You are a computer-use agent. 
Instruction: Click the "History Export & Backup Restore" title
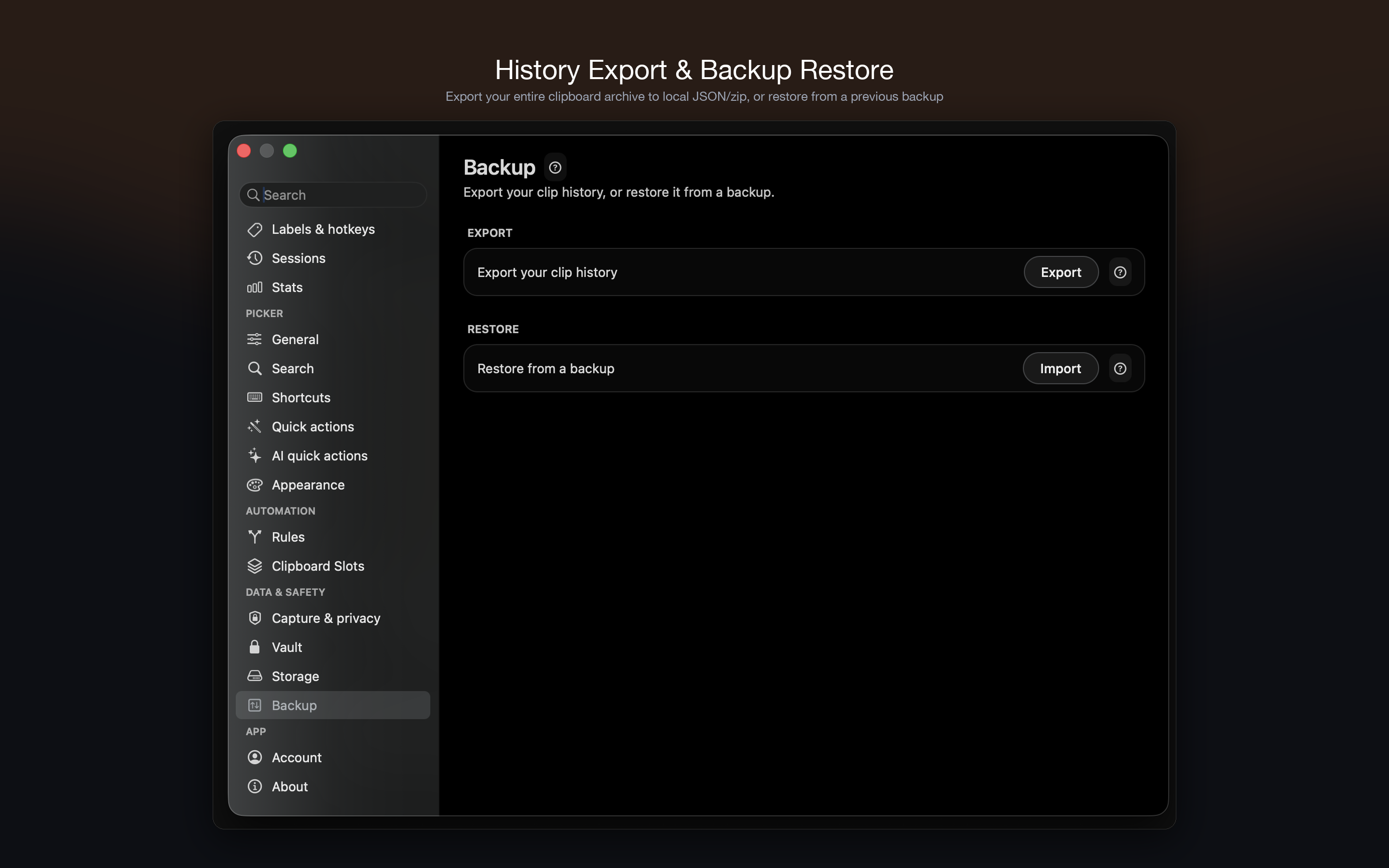pos(694,70)
